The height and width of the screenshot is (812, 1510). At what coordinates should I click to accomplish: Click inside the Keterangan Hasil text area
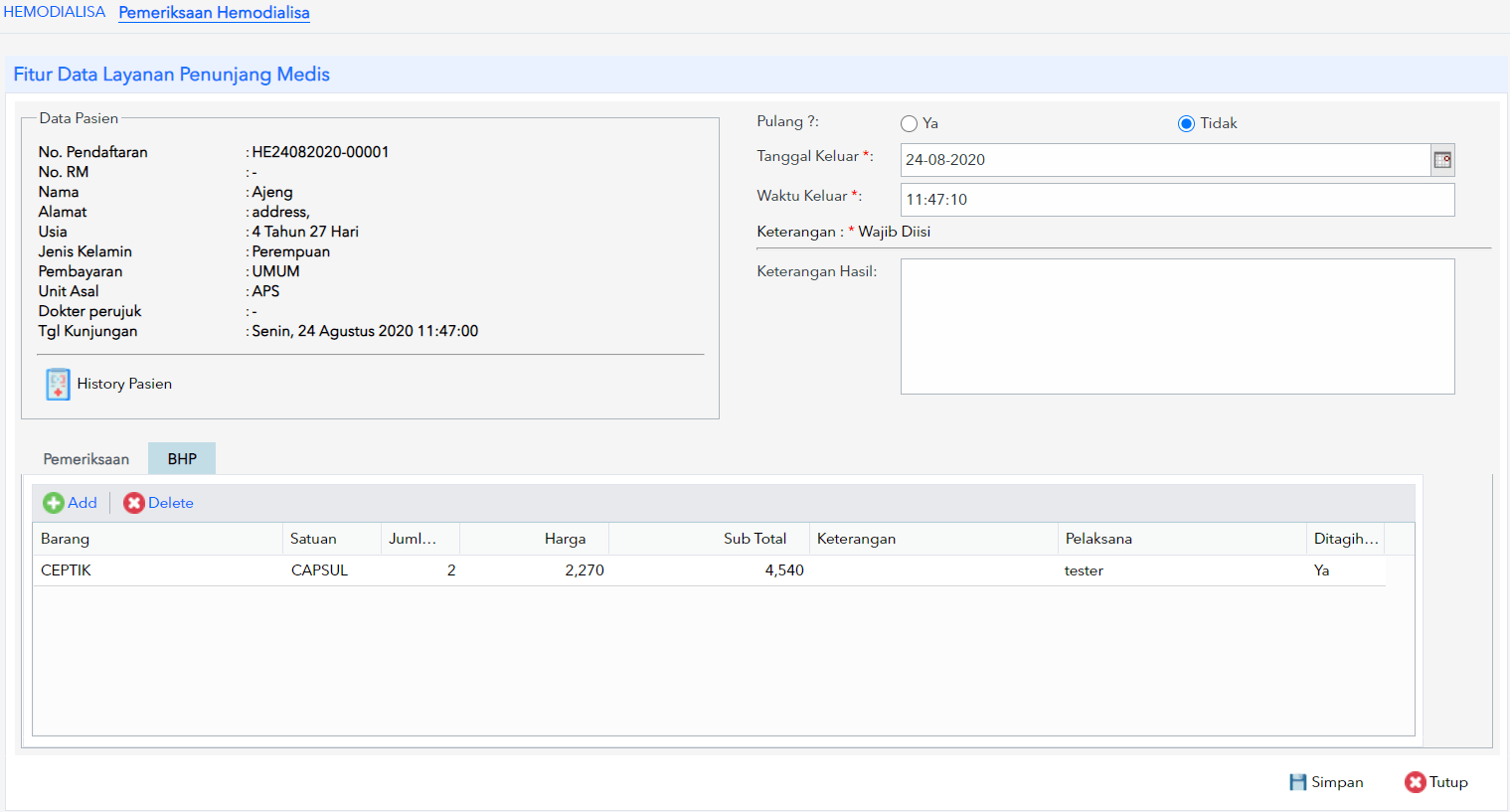click(1177, 327)
